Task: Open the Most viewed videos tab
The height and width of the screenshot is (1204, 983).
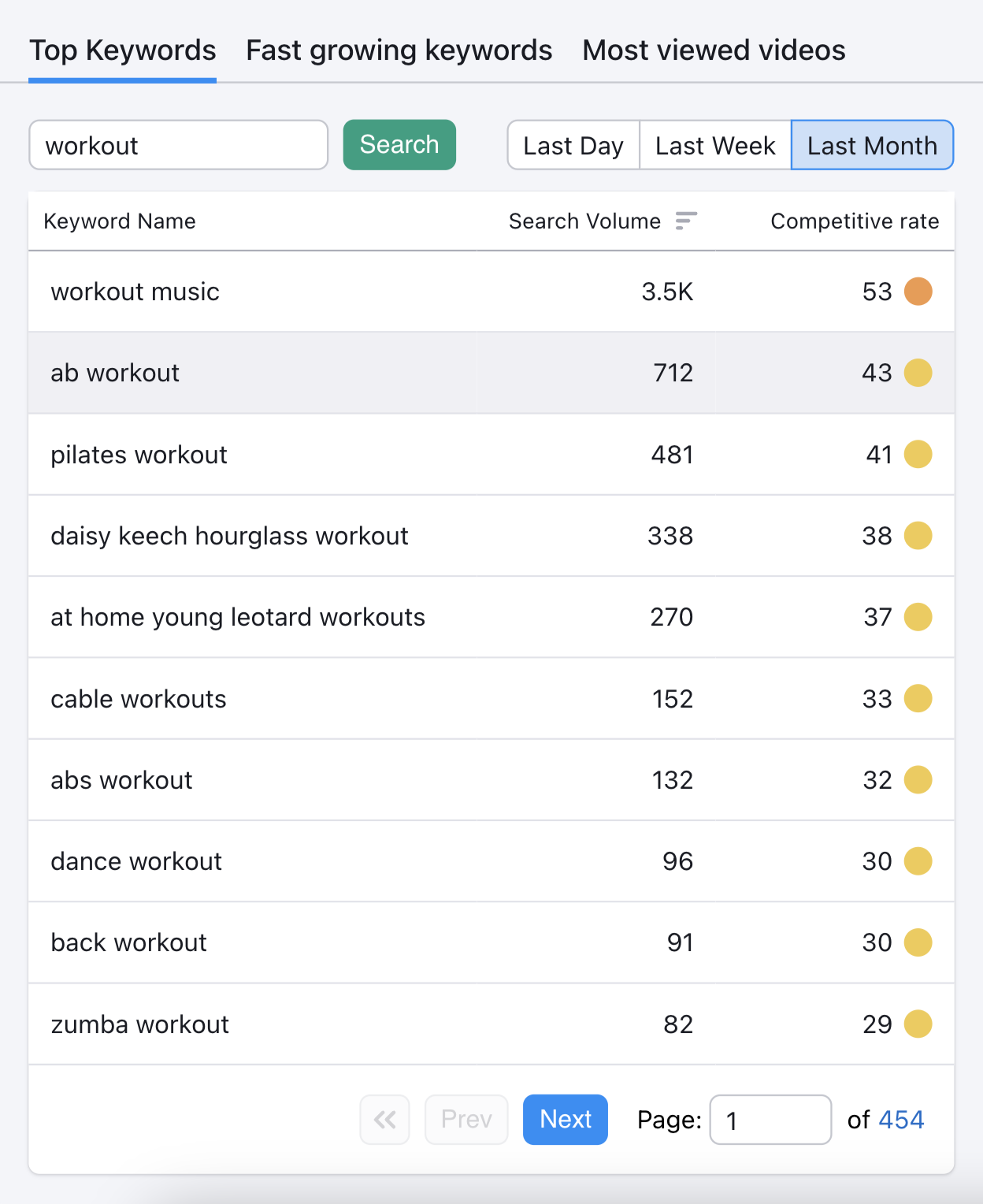Action: click(x=713, y=50)
